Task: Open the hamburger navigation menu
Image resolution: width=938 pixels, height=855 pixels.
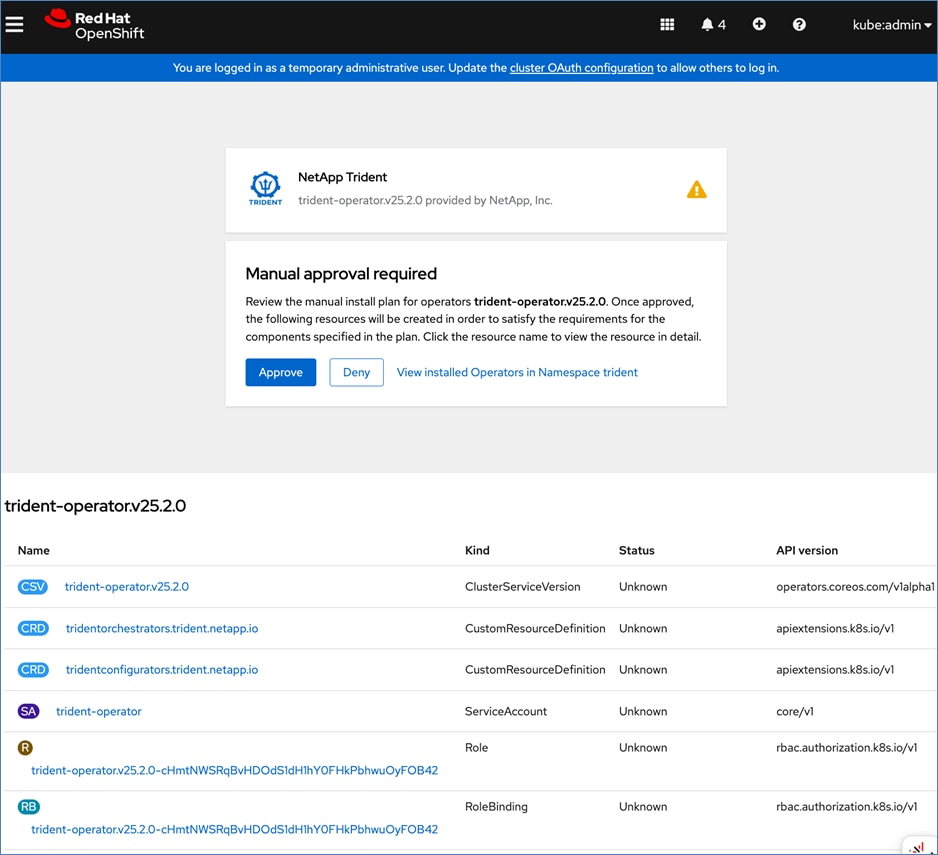Action: click(x=14, y=25)
